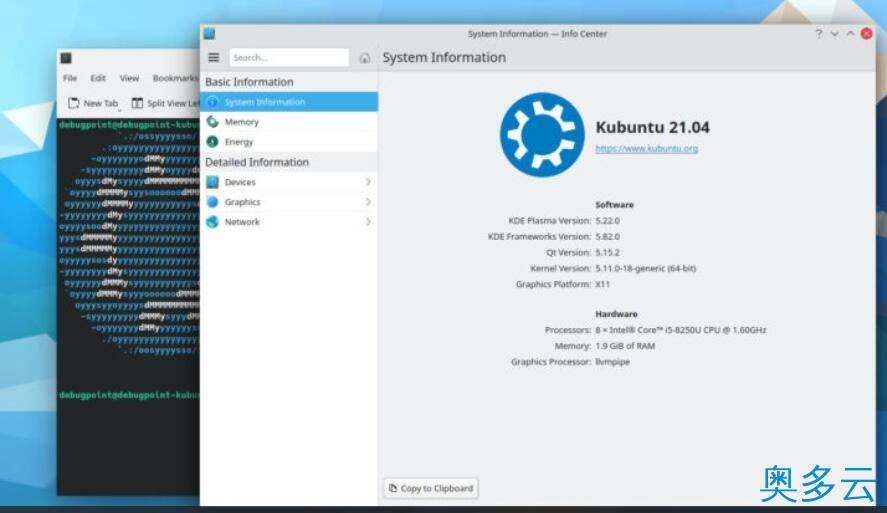Click the Software section heading
This screenshot has width=887, height=513.
(614, 205)
